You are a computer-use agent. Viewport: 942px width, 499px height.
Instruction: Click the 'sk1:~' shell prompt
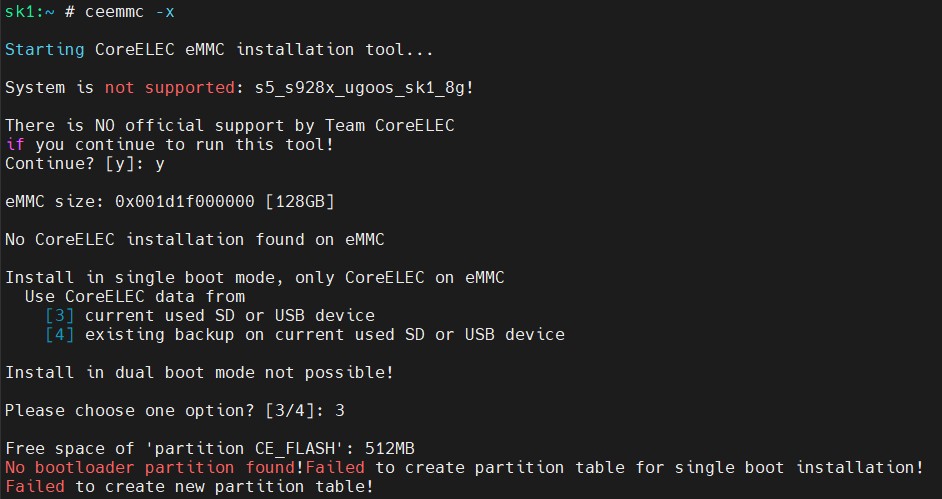coord(25,11)
